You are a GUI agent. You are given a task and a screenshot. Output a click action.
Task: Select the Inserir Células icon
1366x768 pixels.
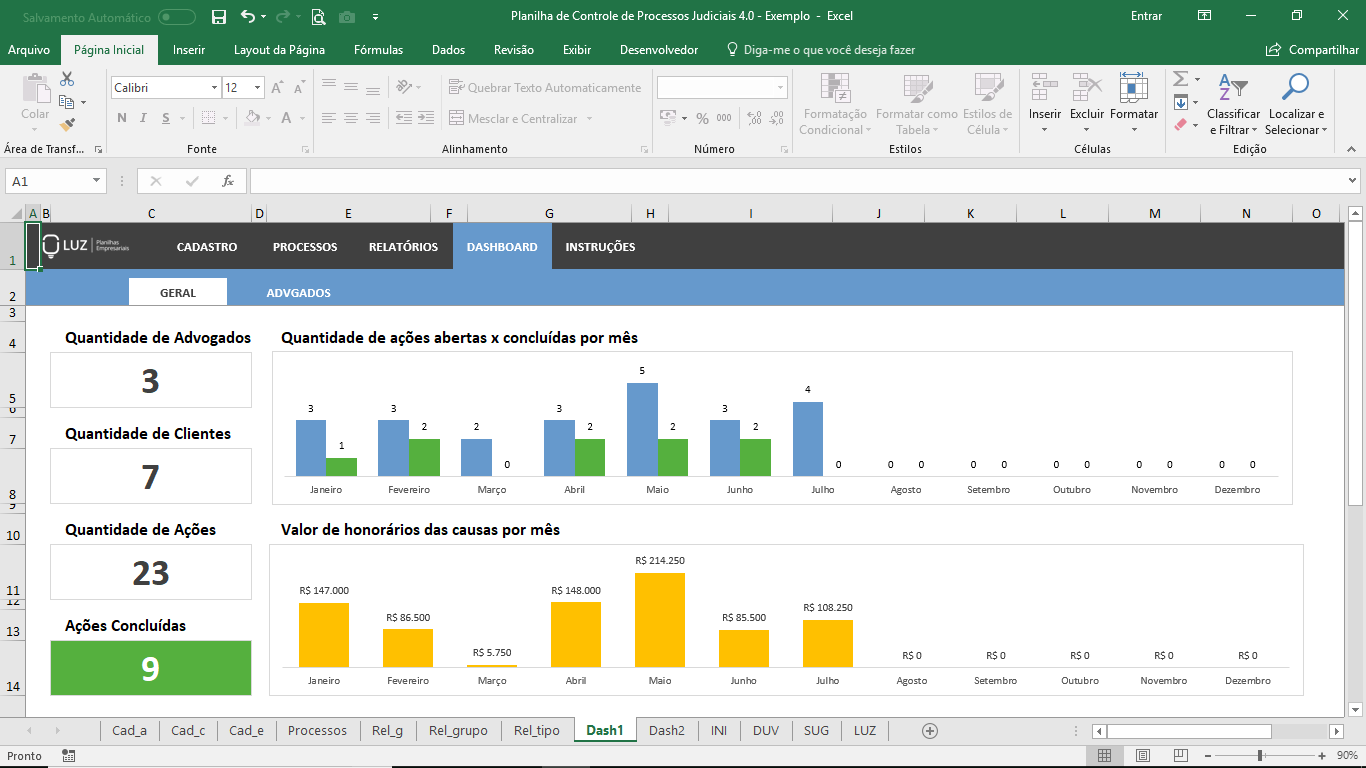point(1044,96)
